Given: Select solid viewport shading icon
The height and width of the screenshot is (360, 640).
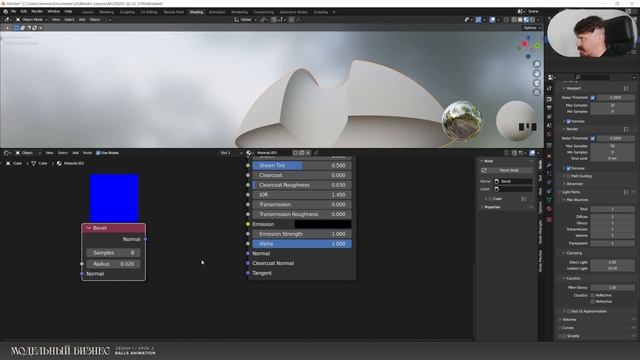Looking at the screenshot, I should point(520,20).
